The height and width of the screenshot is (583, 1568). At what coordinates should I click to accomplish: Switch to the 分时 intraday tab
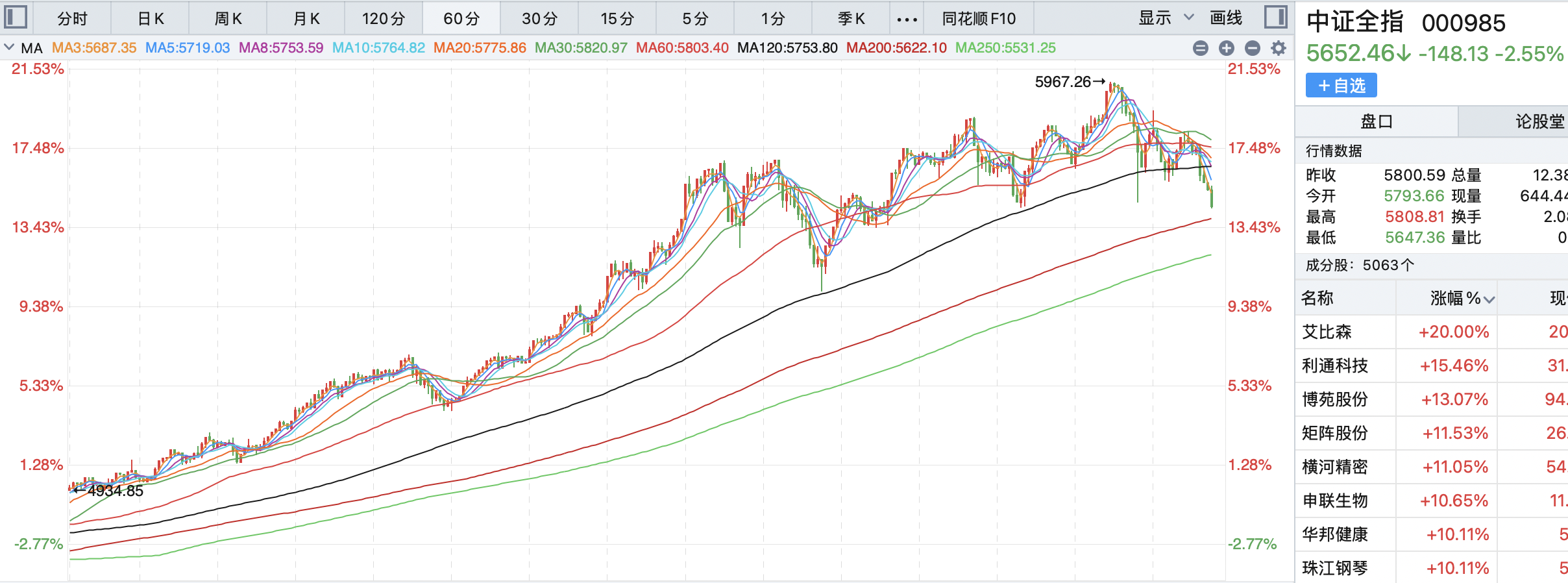point(72,19)
